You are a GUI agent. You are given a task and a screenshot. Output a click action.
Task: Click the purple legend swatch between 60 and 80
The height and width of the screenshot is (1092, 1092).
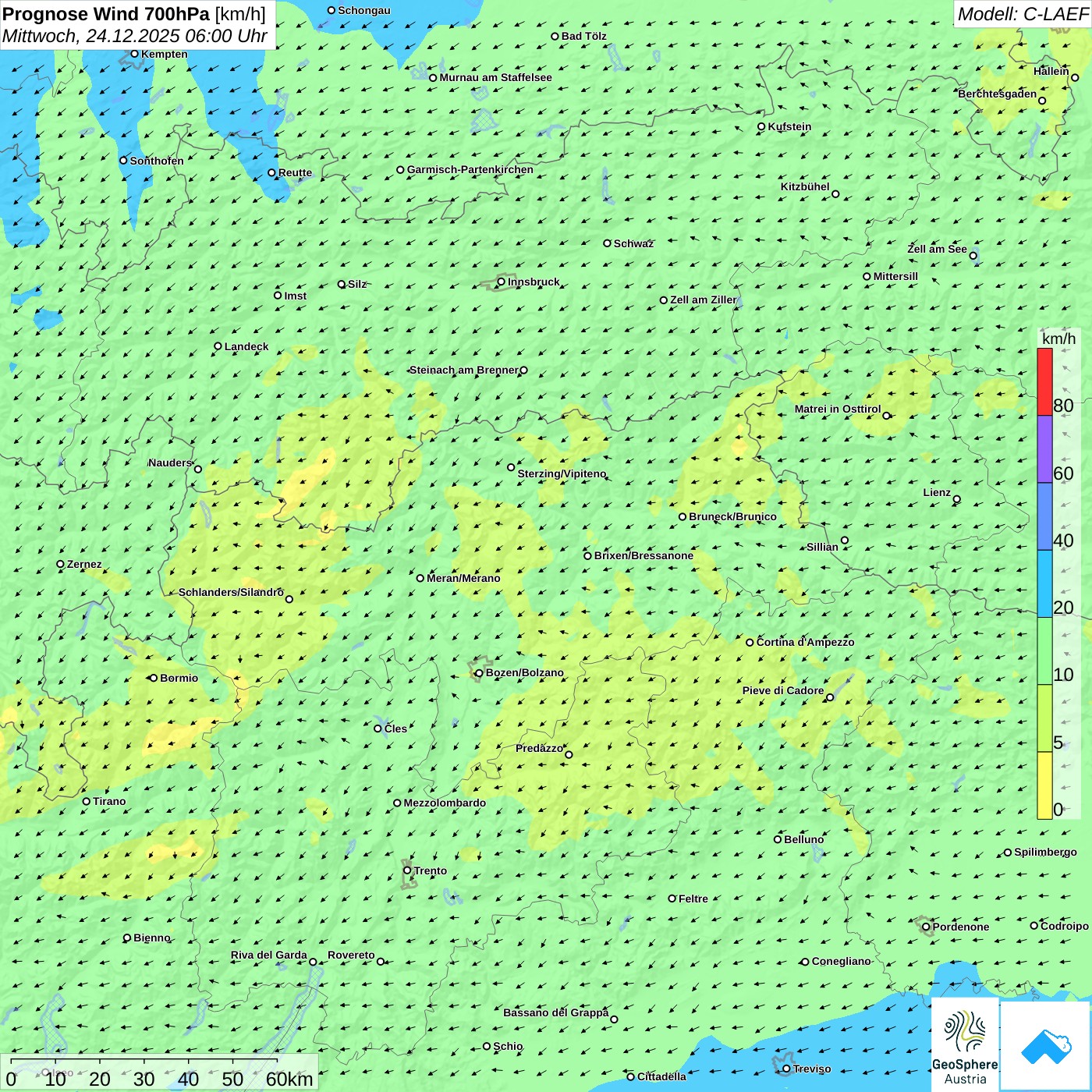click(1044, 449)
